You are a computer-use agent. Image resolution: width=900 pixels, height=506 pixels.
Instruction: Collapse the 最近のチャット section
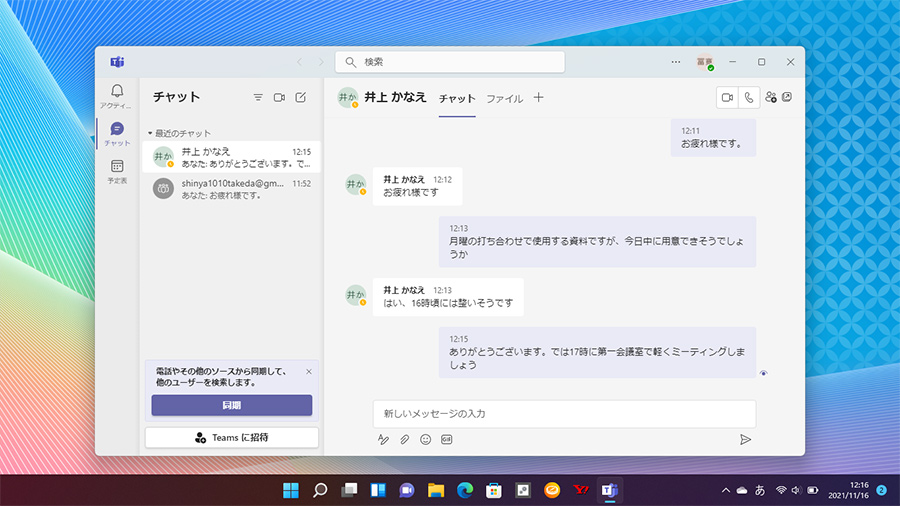151,133
